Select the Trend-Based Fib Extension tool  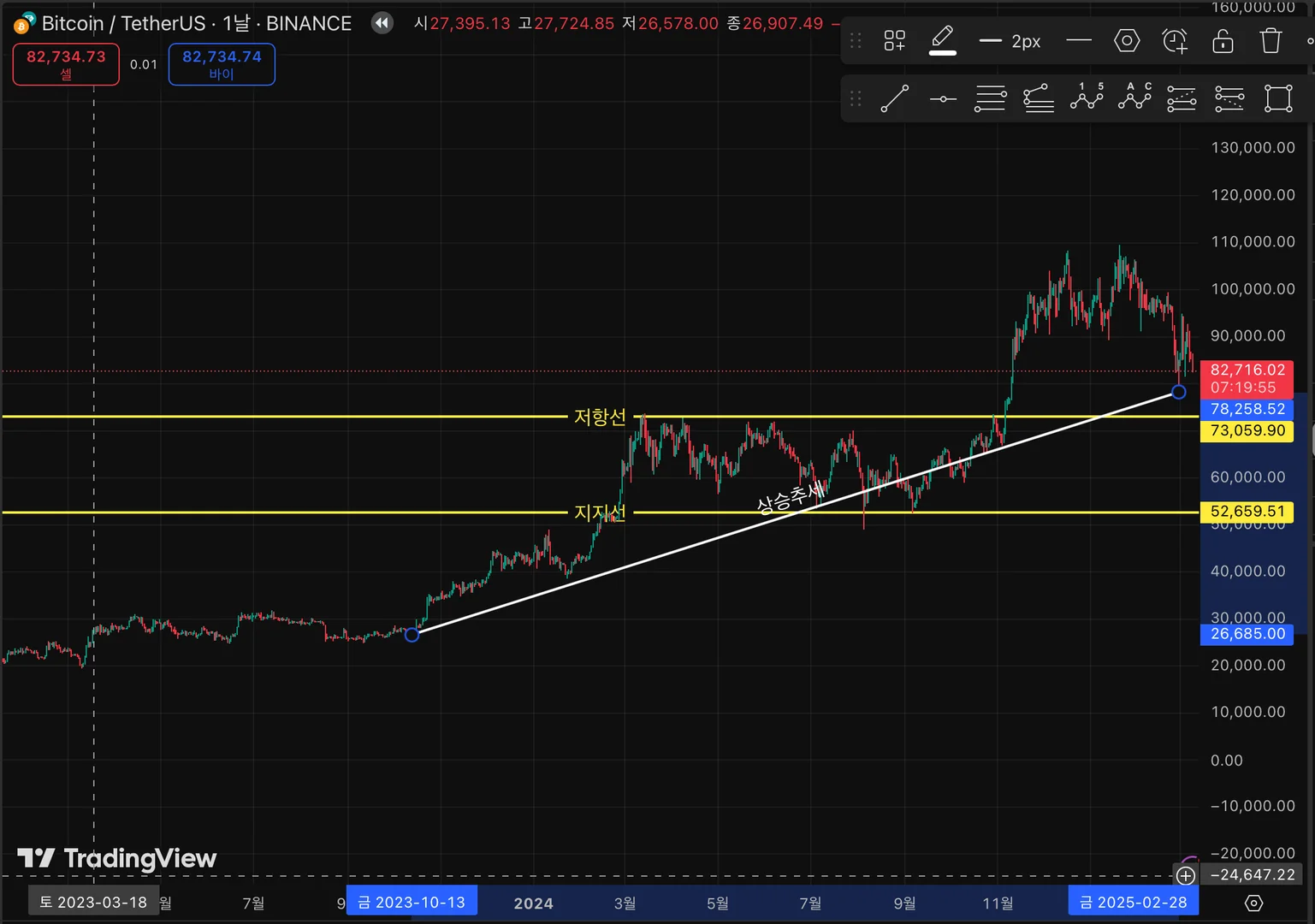1039,98
